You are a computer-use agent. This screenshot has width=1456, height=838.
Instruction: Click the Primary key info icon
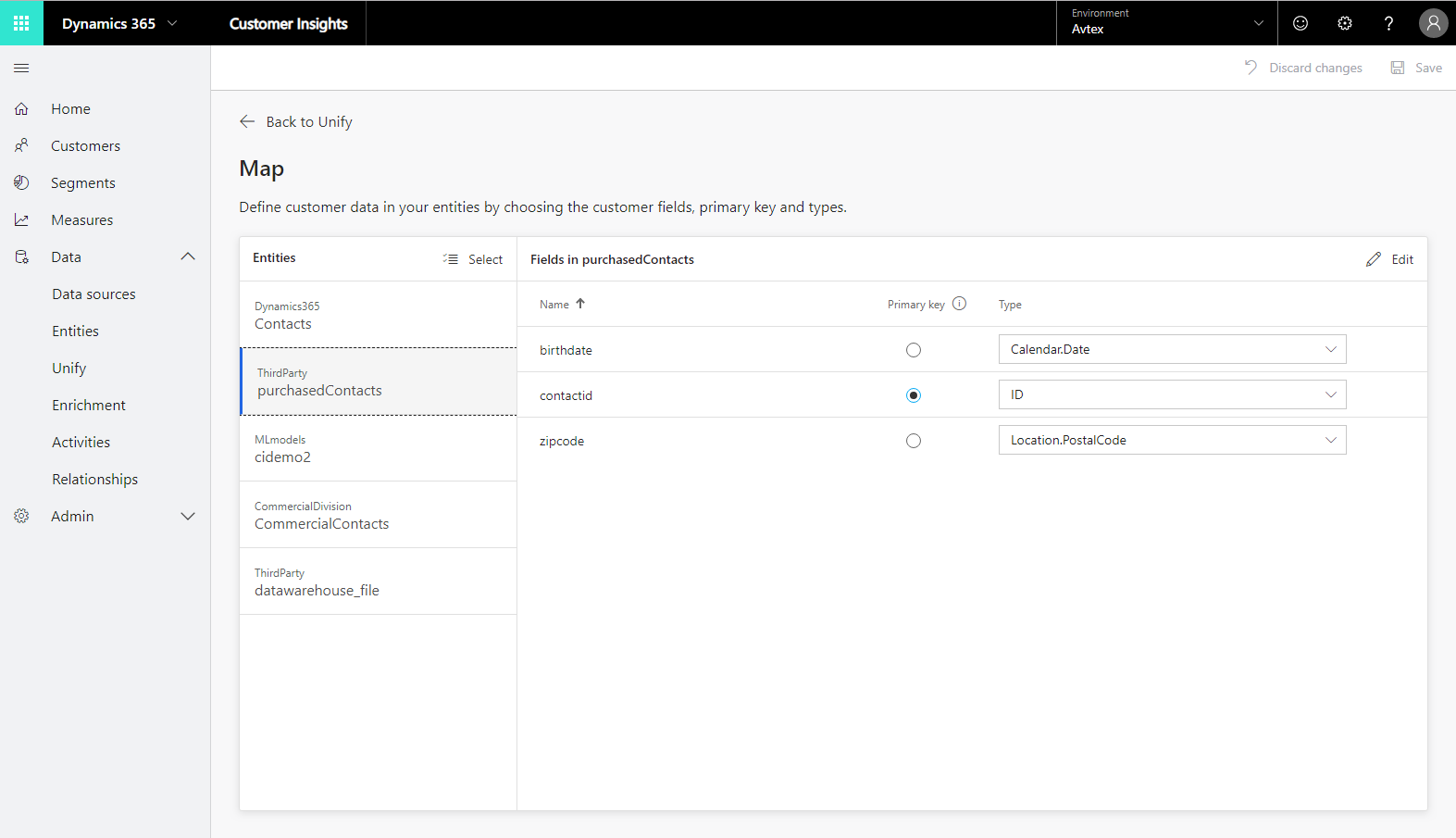pos(959,304)
